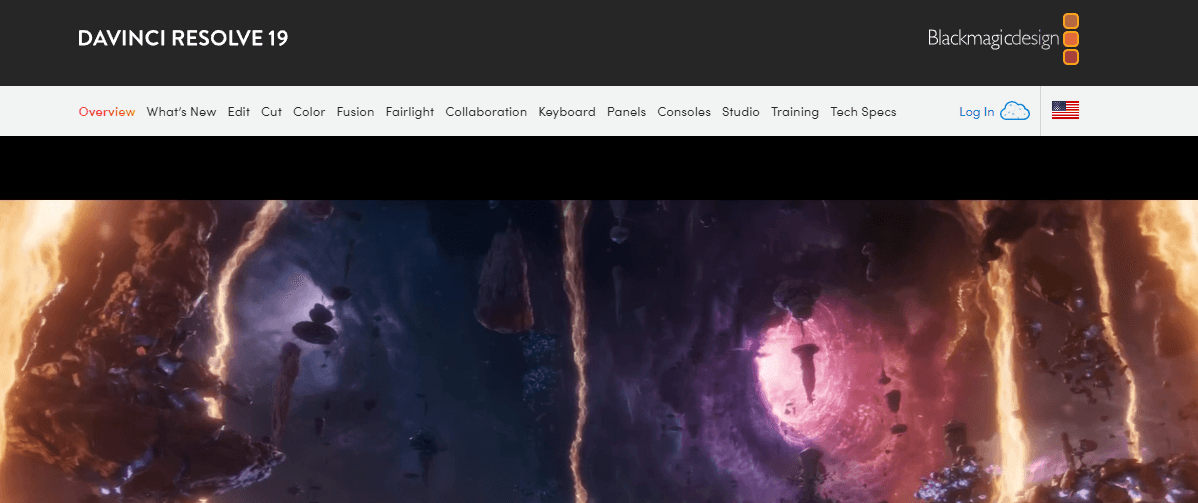Select the Edit page tab
The height and width of the screenshot is (503, 1198).
tap(238, 112)
